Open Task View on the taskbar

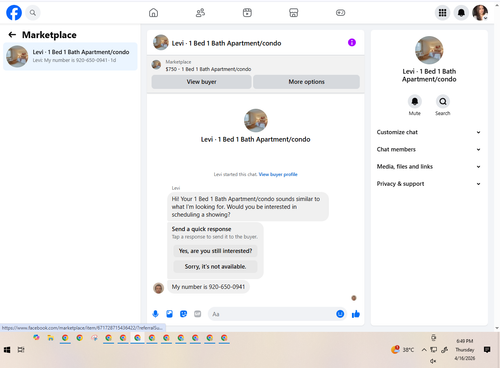pyautogui.click(x=21, y=350)
